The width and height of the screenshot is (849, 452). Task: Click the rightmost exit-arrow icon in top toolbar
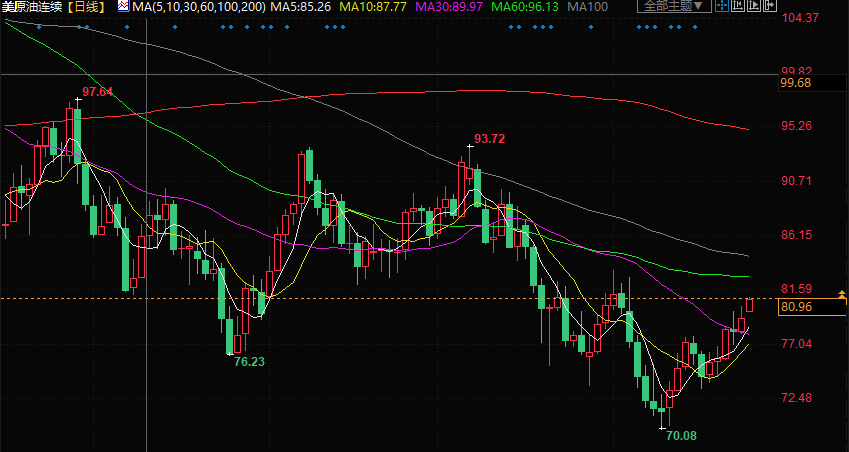770,5
